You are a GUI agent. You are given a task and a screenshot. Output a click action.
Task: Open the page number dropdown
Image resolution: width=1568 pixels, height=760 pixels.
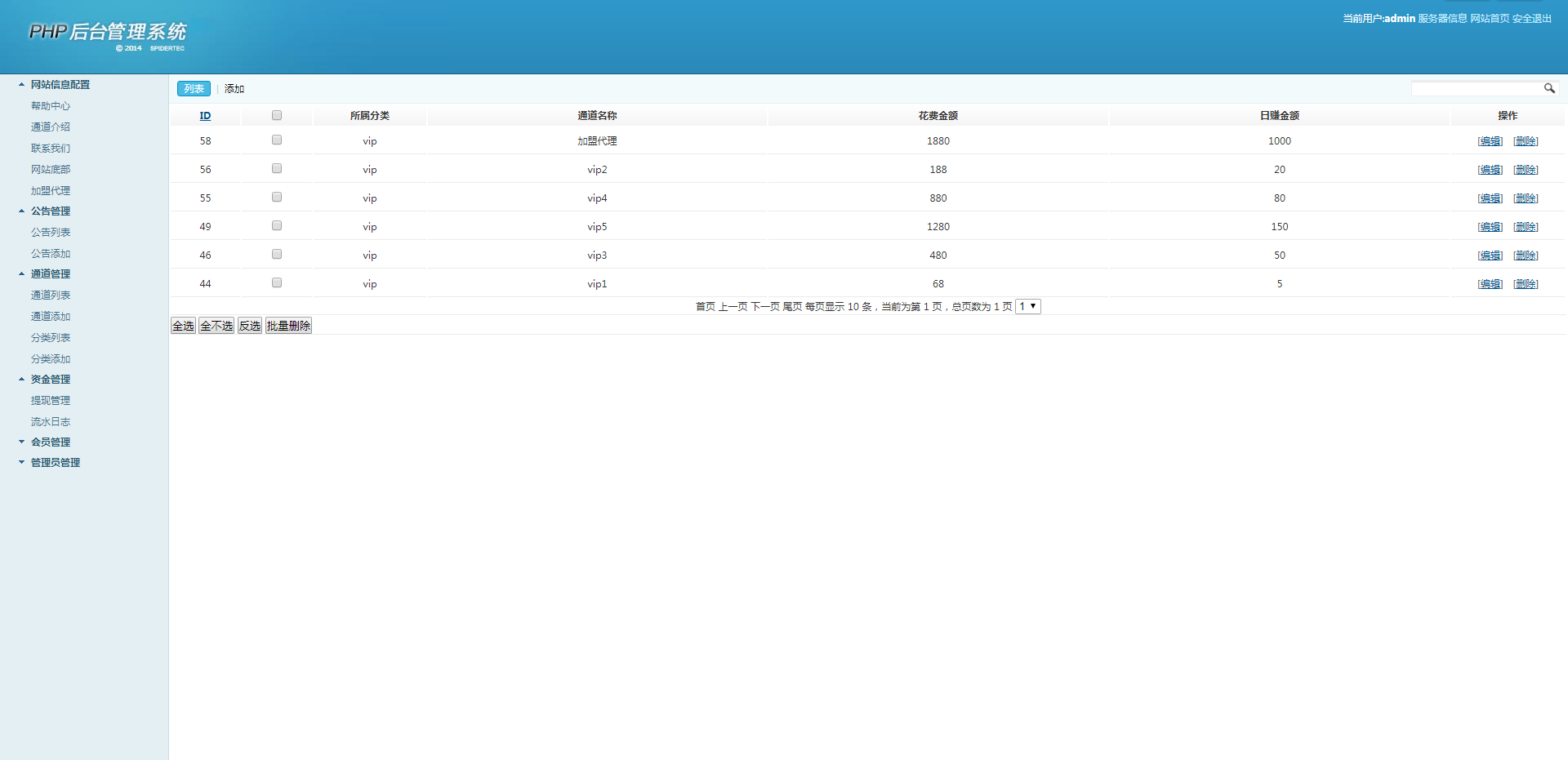point(1027,306)
